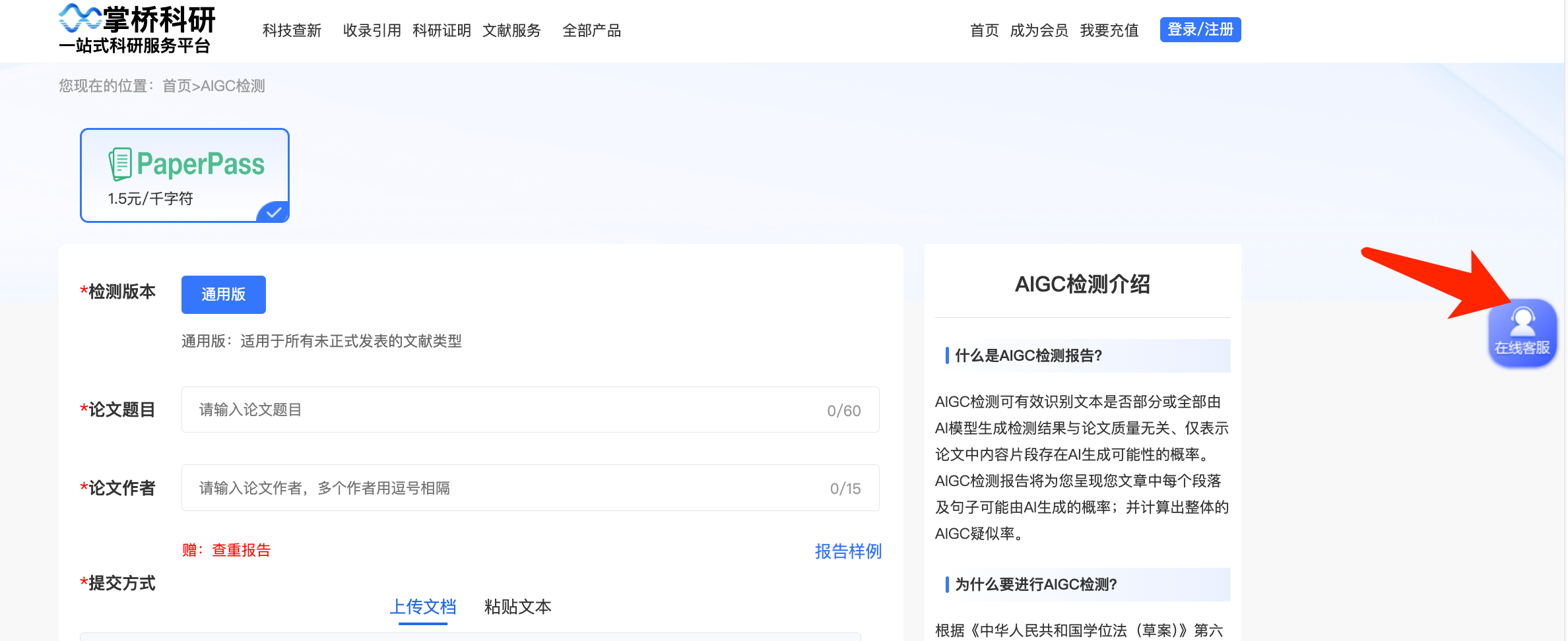Open the 我要充值 recharge page

[x=1109, y=30]
